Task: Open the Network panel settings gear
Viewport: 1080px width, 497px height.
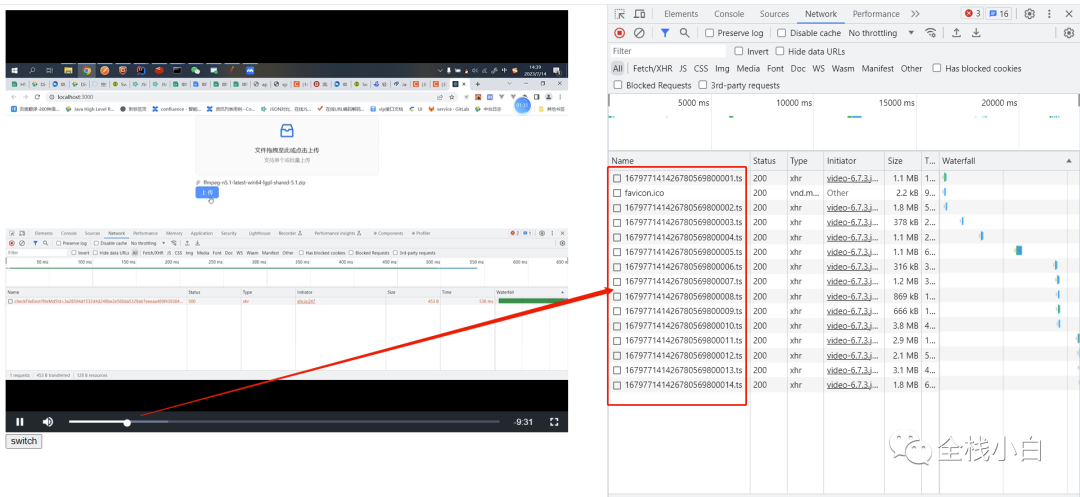Action: click(1069, 33)
